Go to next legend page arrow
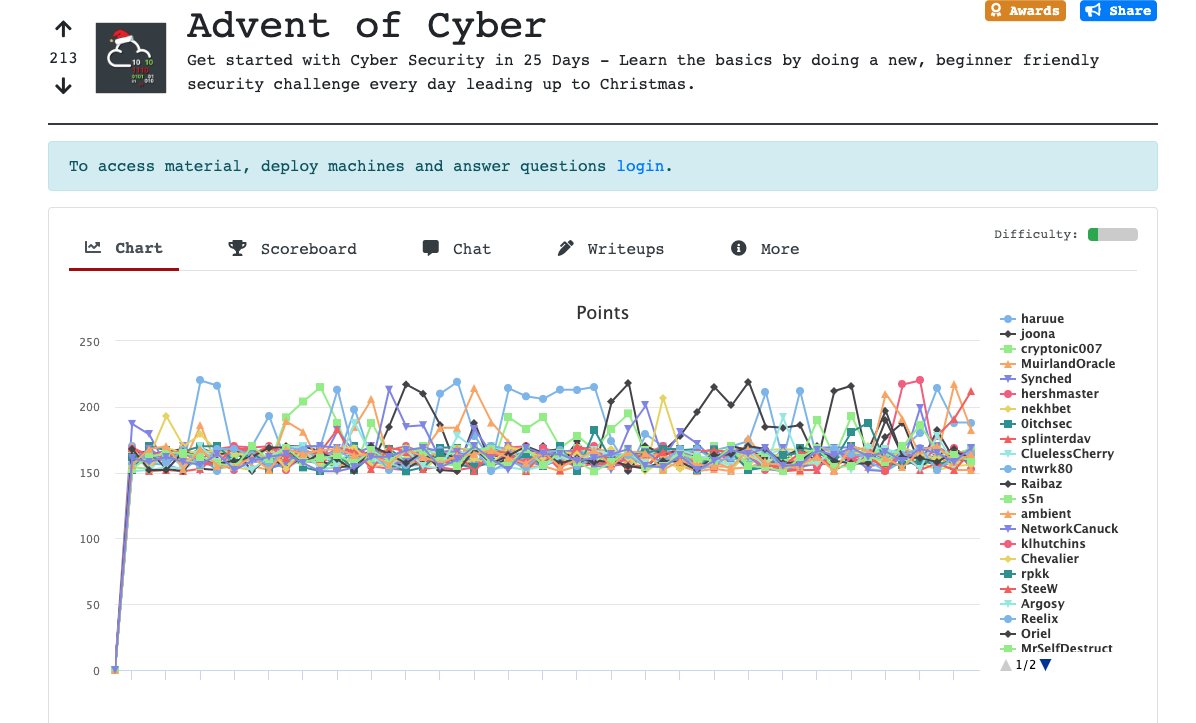Image resolution: width=1196 pixels, height=723 pixels. tap(1046, 665)
